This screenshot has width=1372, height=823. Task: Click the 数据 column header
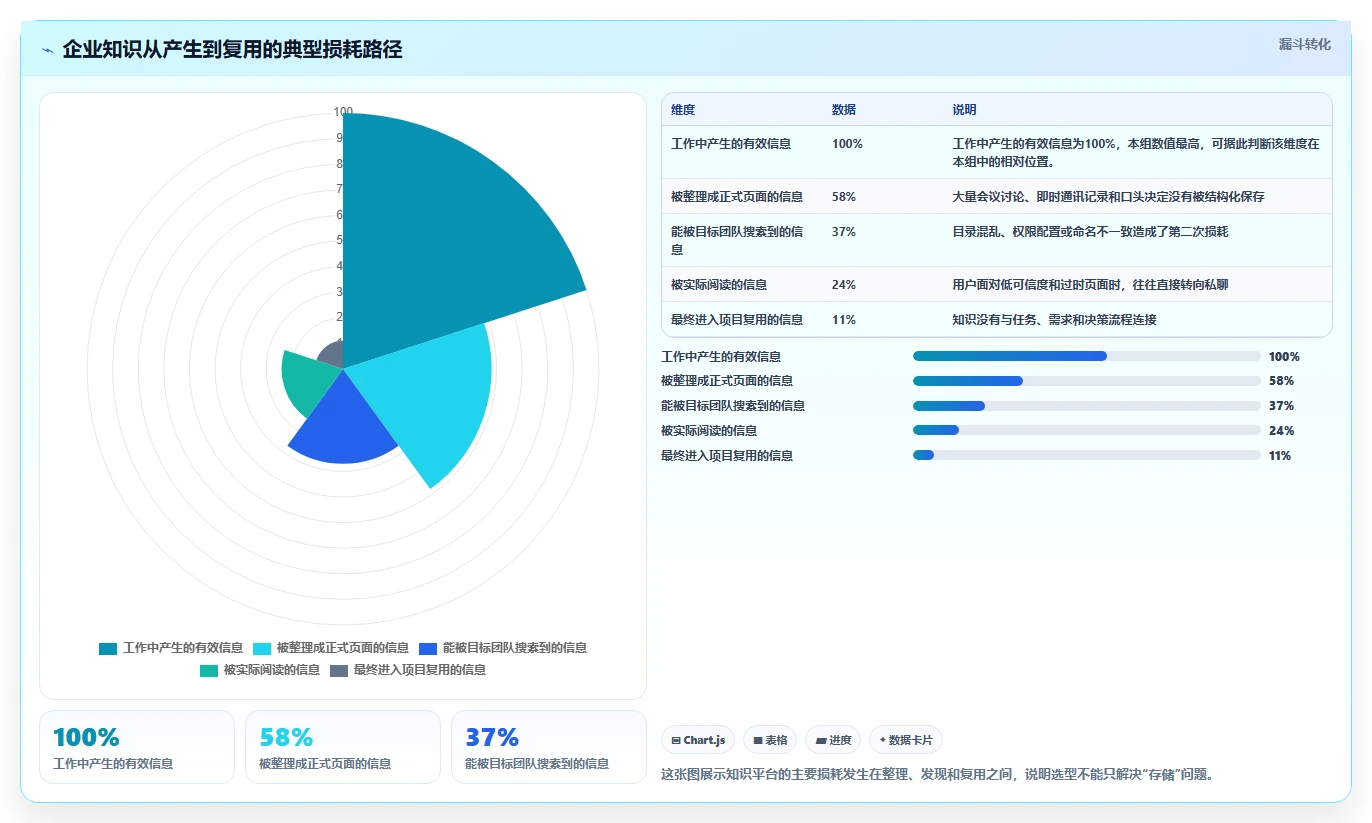pos(844,110)
